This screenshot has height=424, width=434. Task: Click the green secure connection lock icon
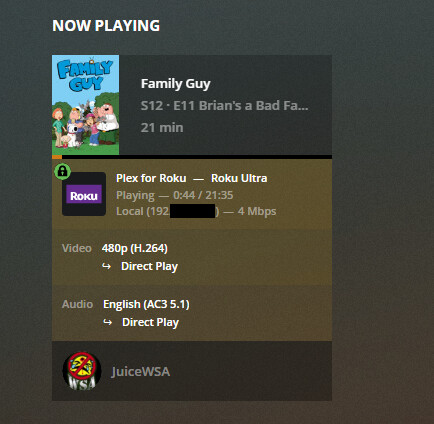tap(62, 172)
